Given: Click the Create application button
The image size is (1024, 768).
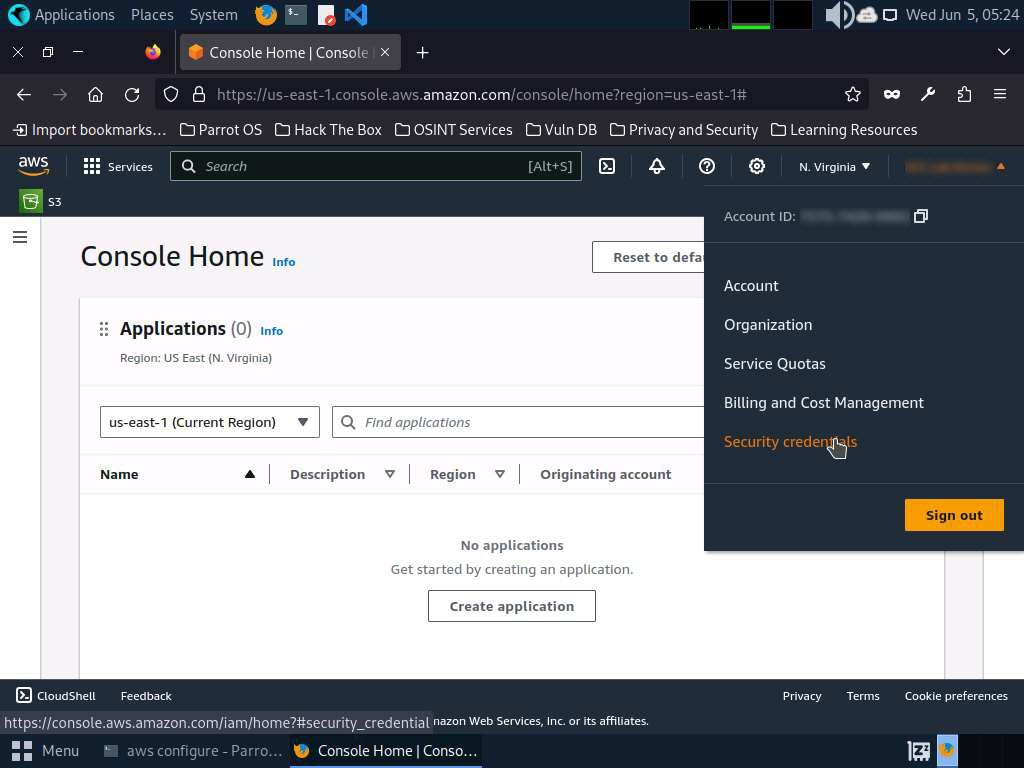Looking at the screenshot, I should coord(511,606).
